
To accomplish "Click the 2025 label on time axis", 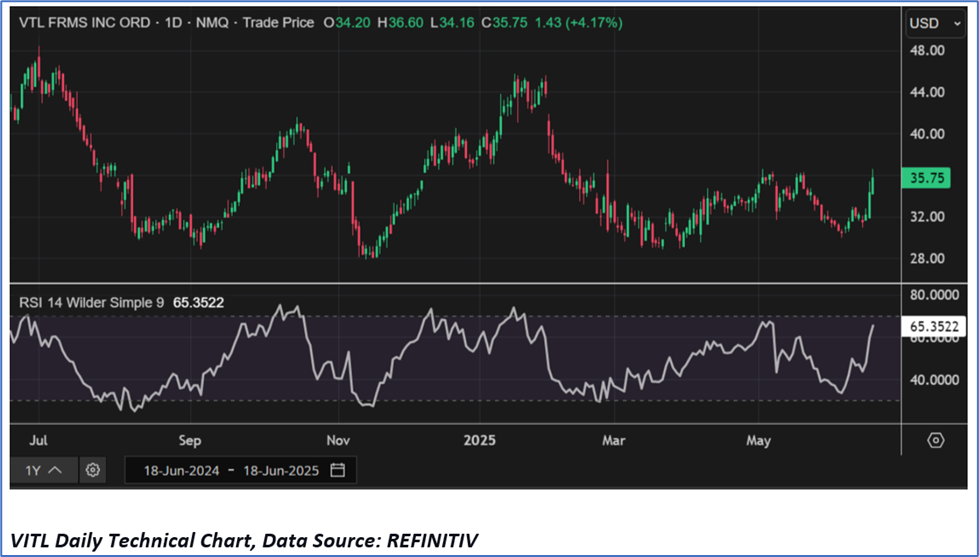I will pyautogui.click(x=478, y=440).
